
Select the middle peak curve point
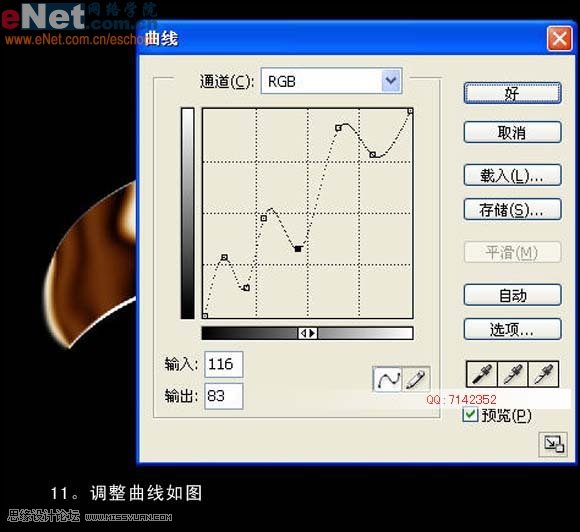(263, 218)
